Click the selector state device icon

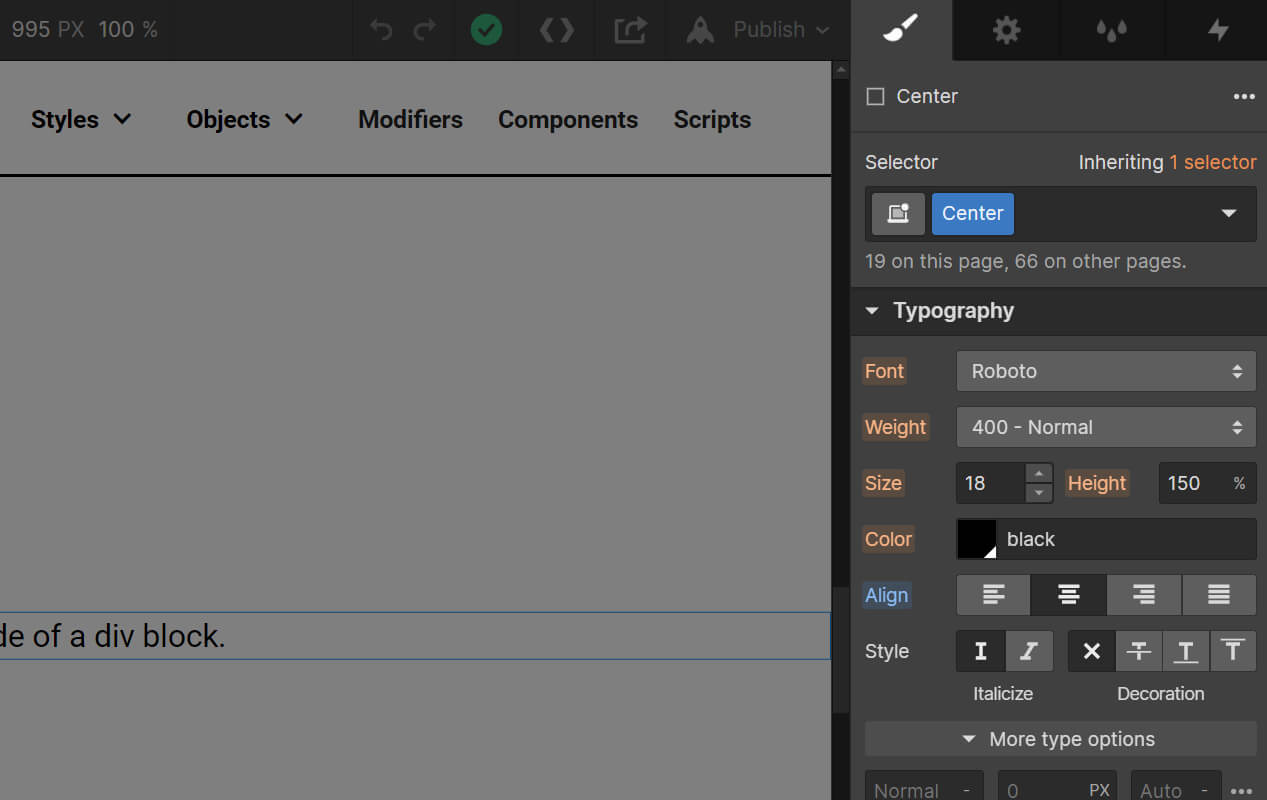[898, 214]
